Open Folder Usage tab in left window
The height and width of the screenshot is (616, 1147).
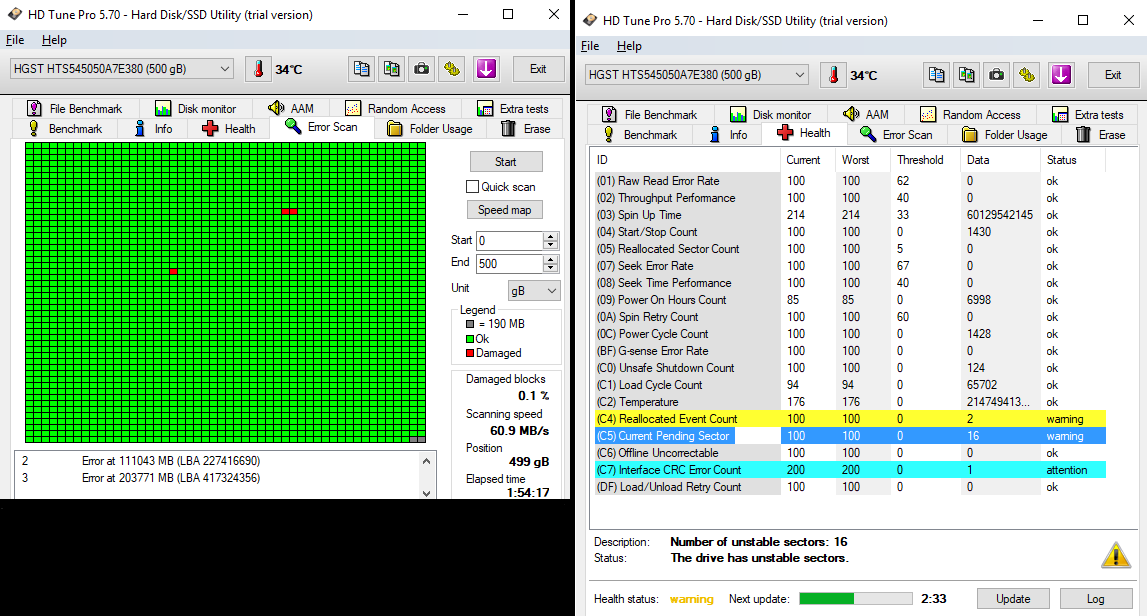coord(430,129)
